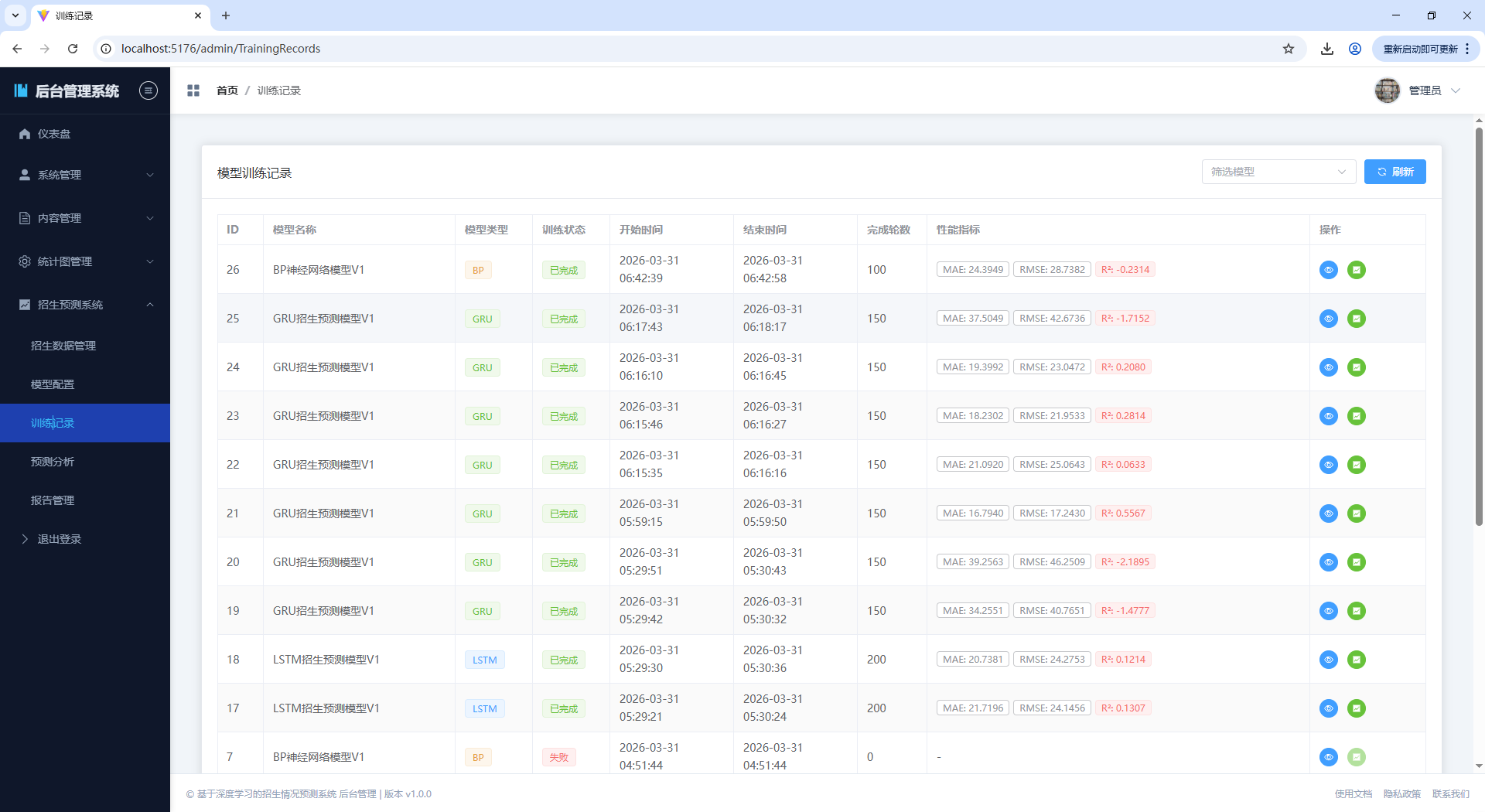Click the 后台管理系统 logo title
The height and width of the screenshot is (812, 1485).
[x=77, y=90]
